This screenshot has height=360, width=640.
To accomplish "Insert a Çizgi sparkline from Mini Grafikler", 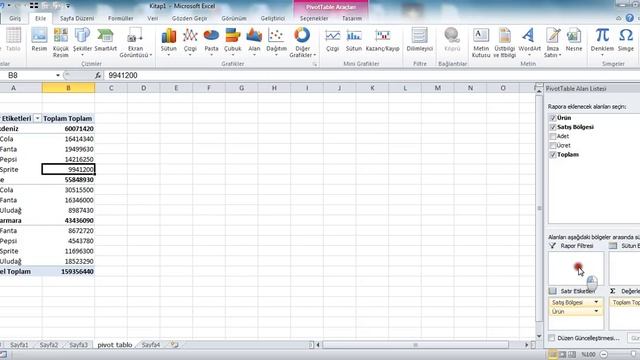I will [332, 40].
